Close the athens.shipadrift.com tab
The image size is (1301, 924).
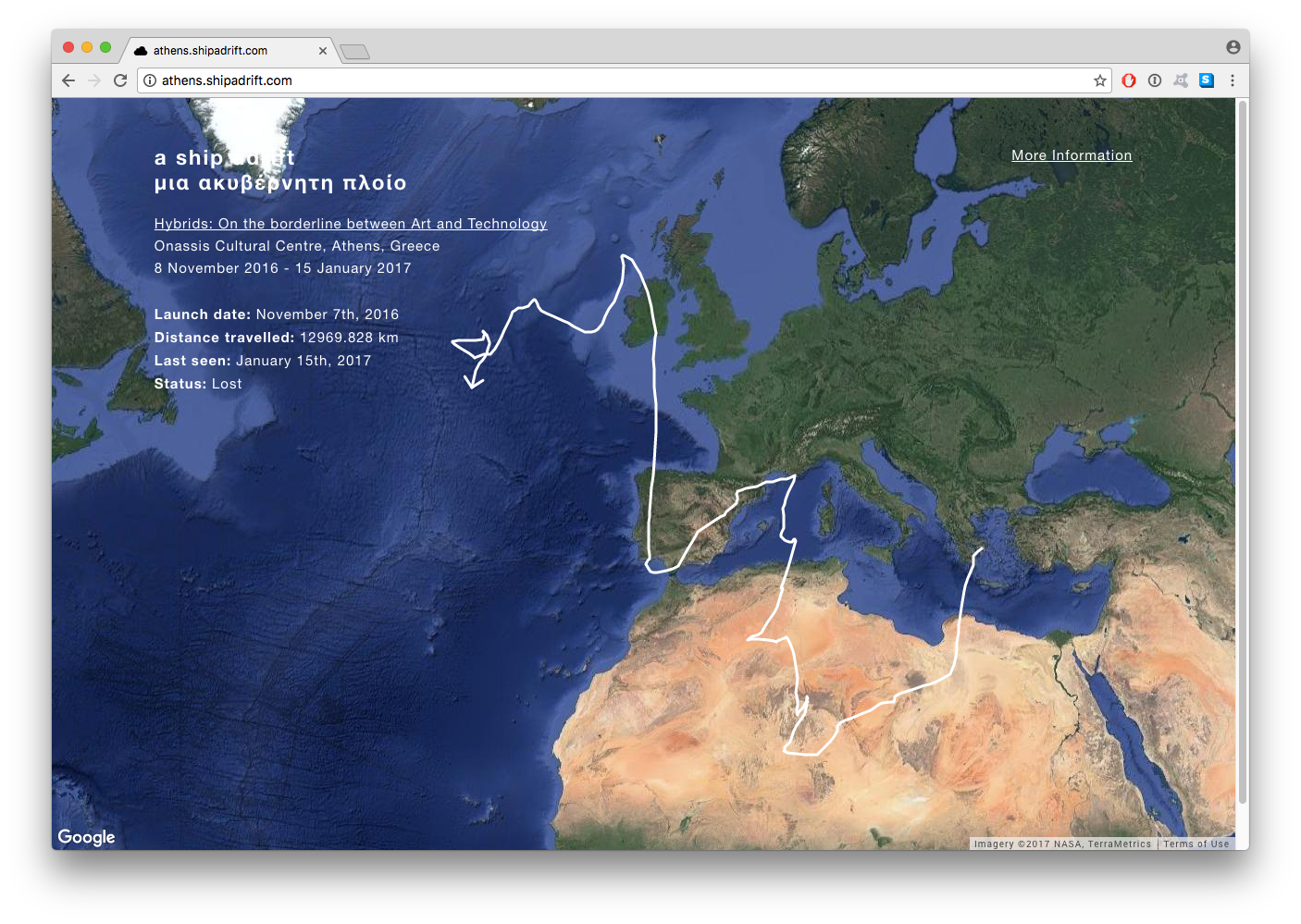pos(323,51)
